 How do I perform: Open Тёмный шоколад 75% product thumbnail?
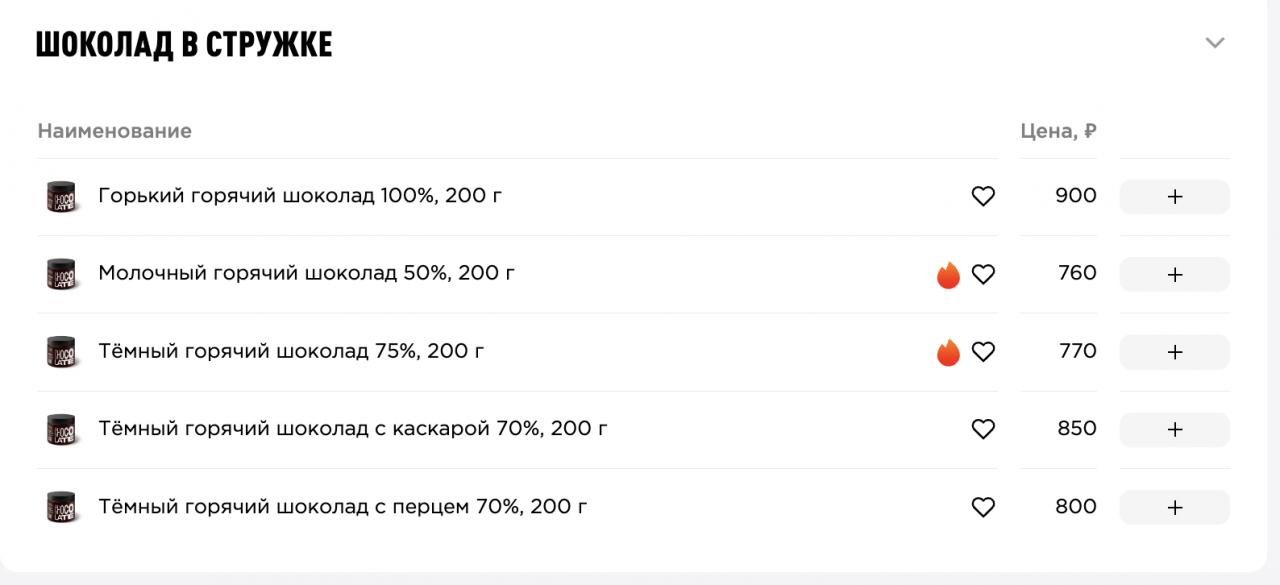(x=61, y=352)
